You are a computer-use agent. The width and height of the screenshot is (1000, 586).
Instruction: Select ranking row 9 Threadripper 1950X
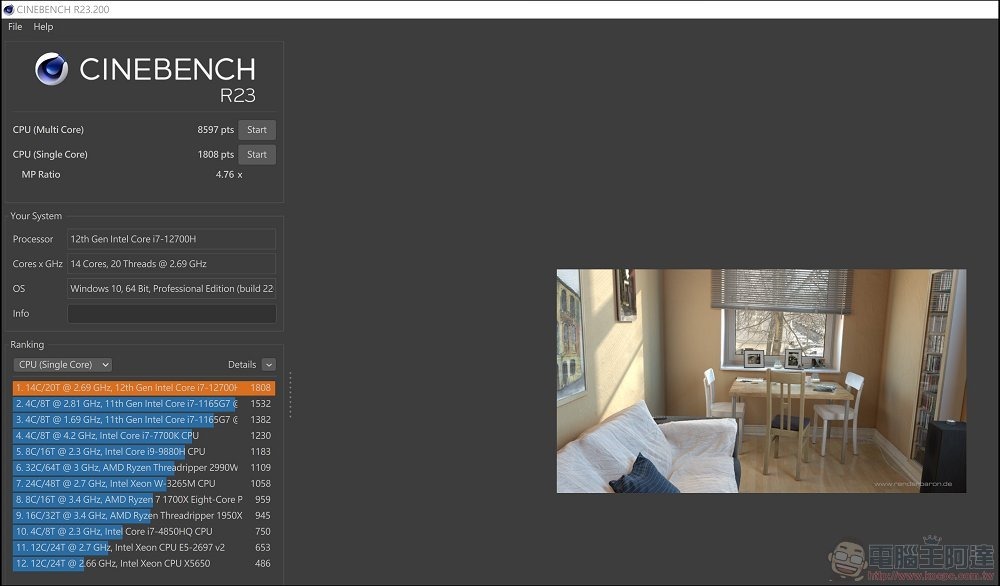pos(144,515)
